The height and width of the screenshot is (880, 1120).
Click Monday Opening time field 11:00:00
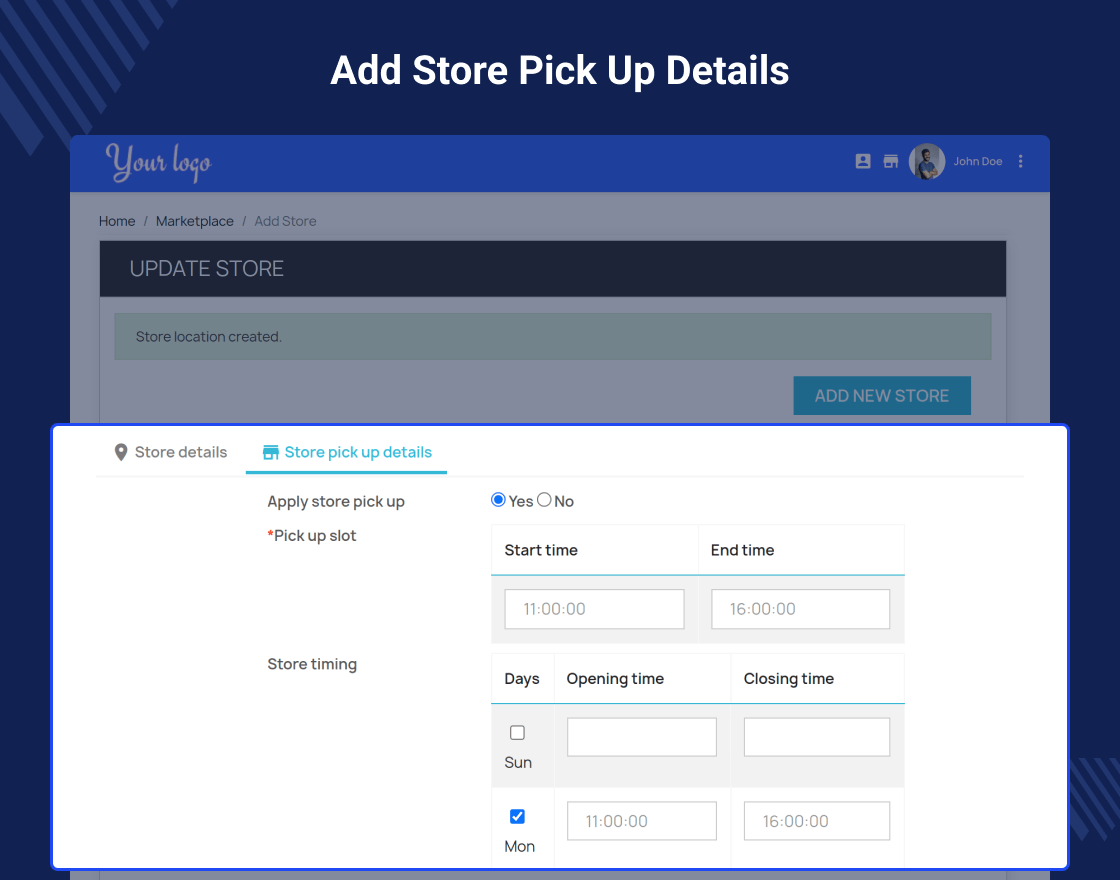tap(641, 821)
